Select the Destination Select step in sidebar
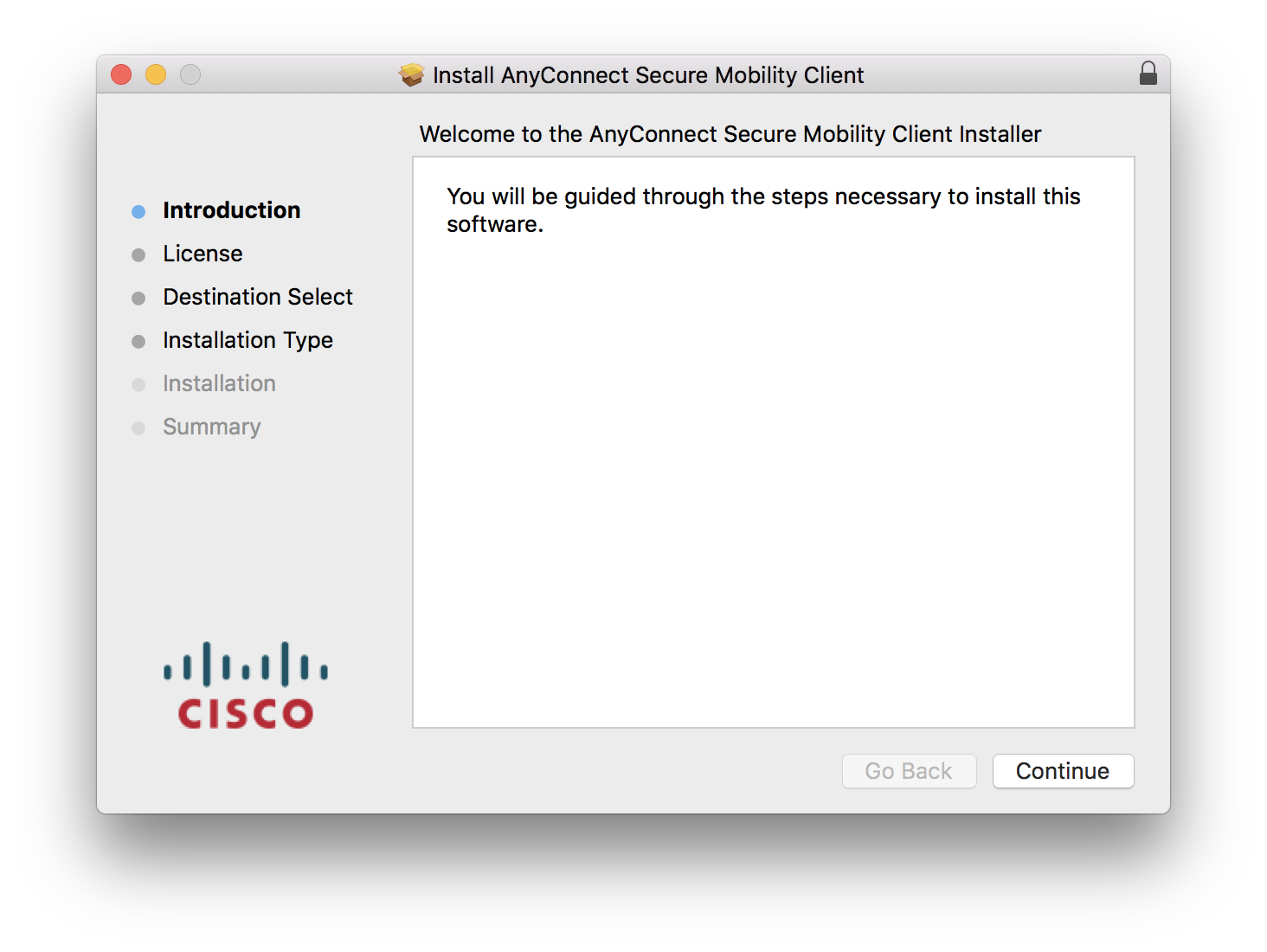Viewport: 1267px width, 952px height. point(257,297)
